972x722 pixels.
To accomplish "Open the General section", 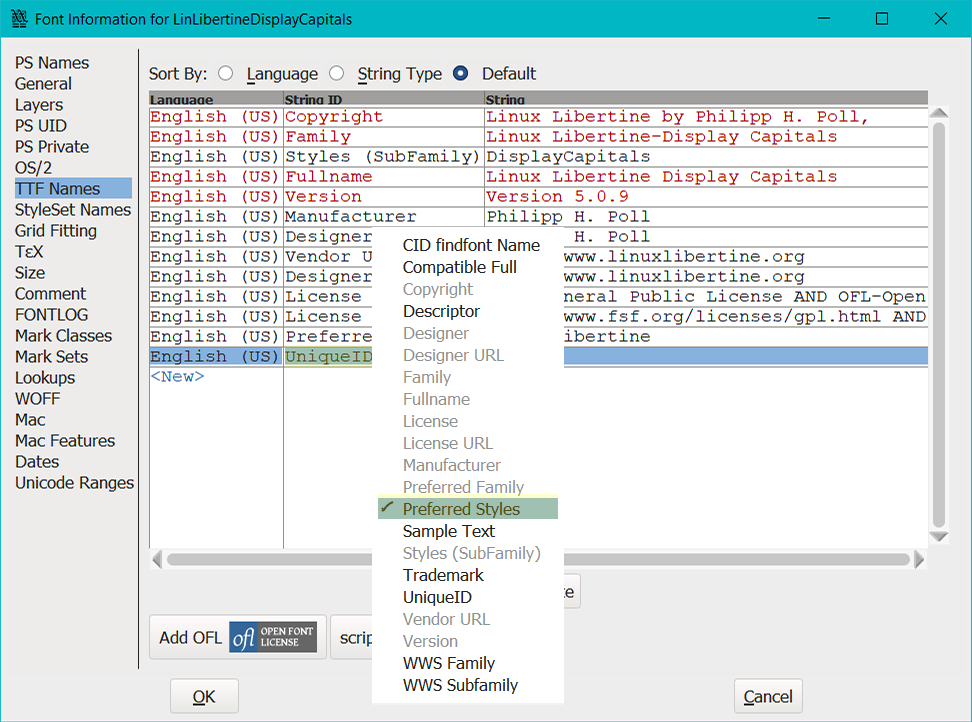I will pyautogui.click(x=43, y=84).
